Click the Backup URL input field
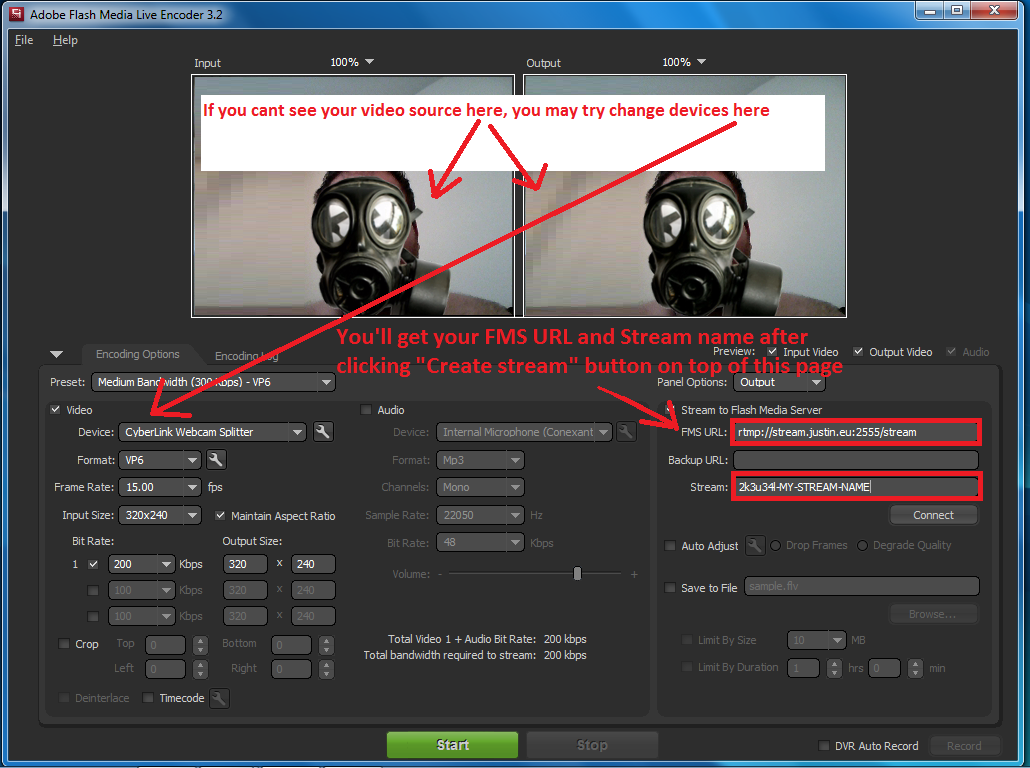The width and height of the screenshot is (1030, 768). tap(856, 460)
